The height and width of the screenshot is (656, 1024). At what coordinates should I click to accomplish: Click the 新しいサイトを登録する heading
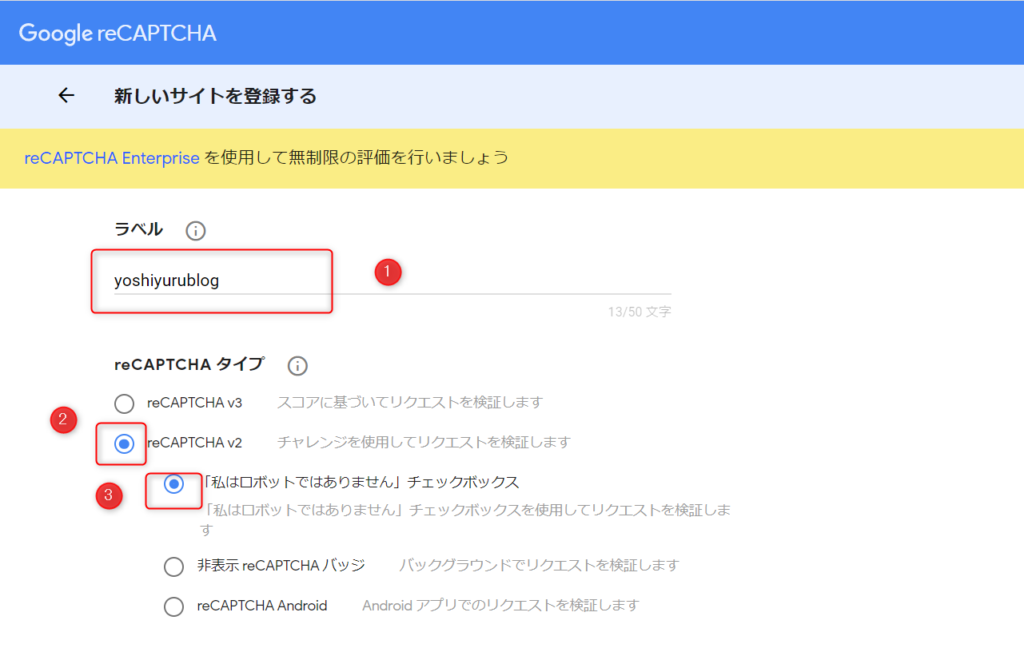click(215, 96)
